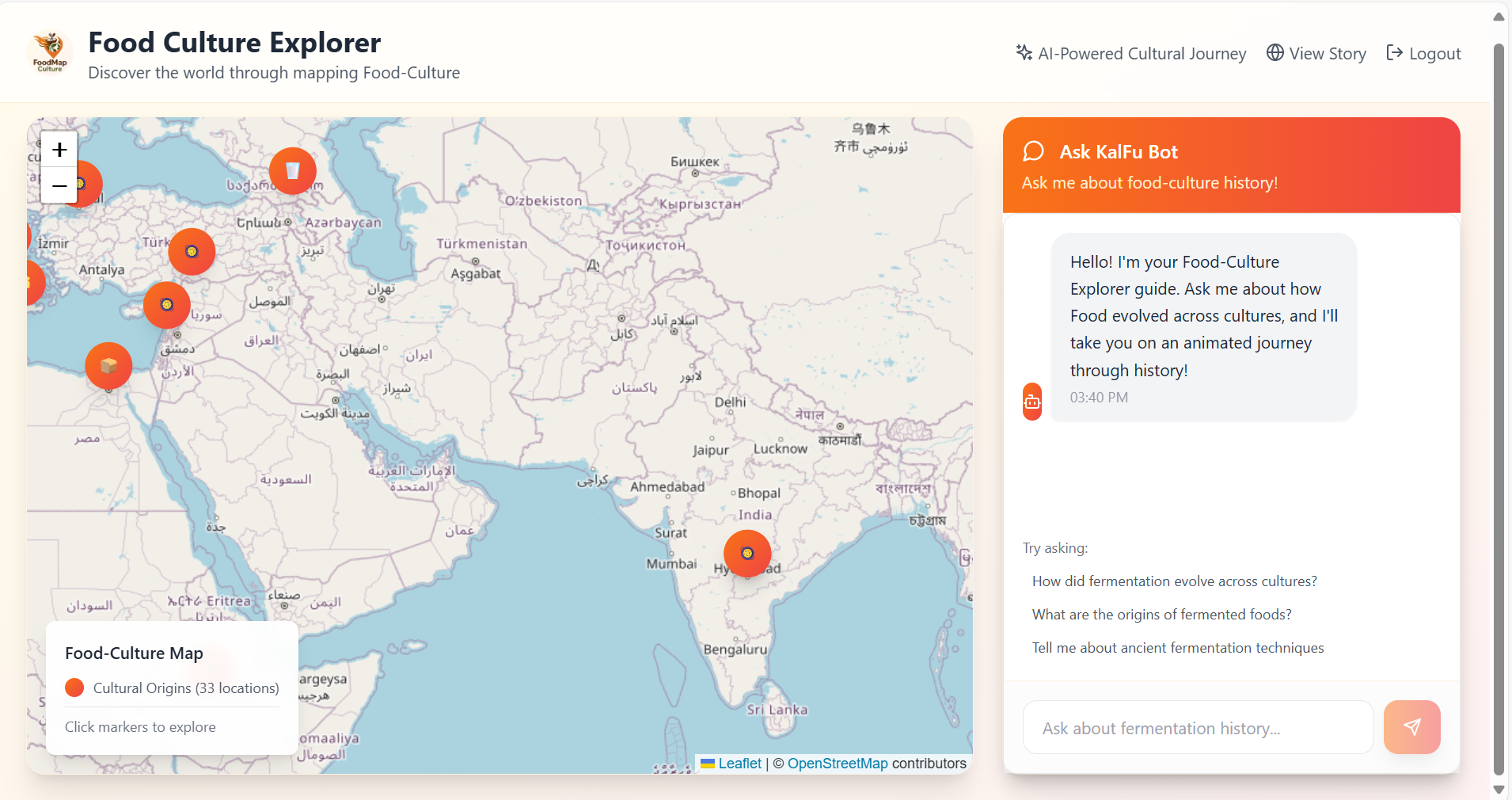
Task: Select the ancient fermentation techniques suggestion
Action: (1178, 647)
